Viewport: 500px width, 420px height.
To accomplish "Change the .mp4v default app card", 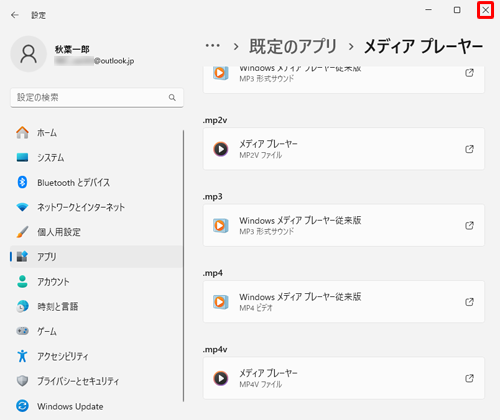I will (344, 378).
